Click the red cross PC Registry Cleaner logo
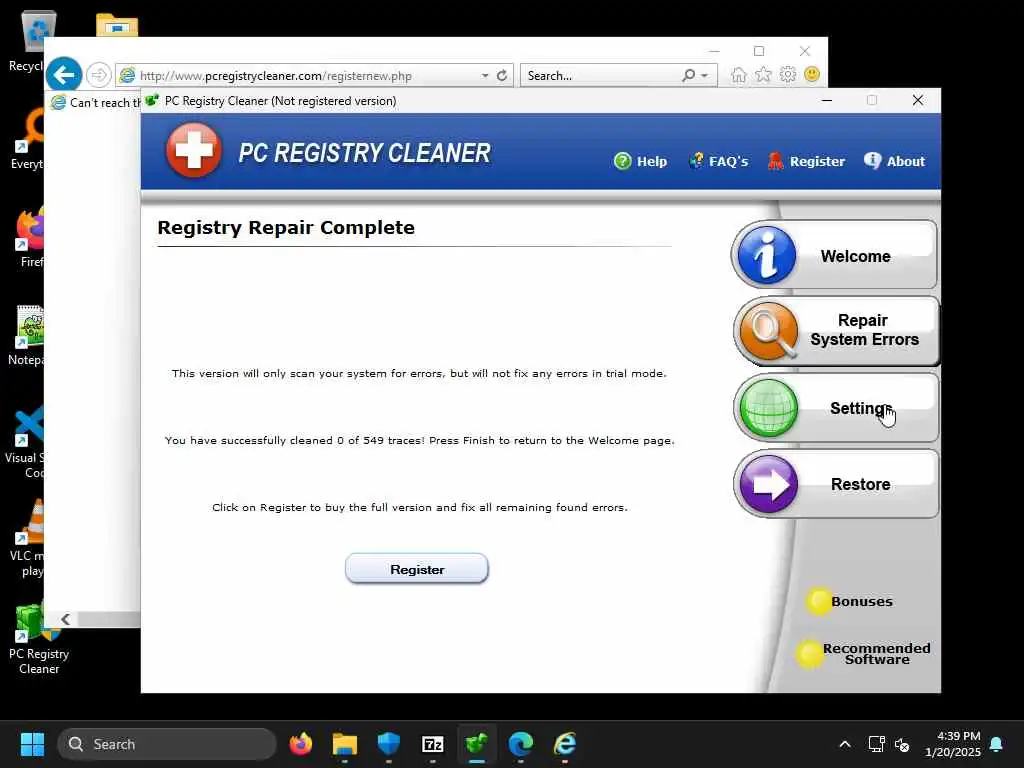Image resolution: width=1024 pixels, height=768 pixels. coord(193,151)
